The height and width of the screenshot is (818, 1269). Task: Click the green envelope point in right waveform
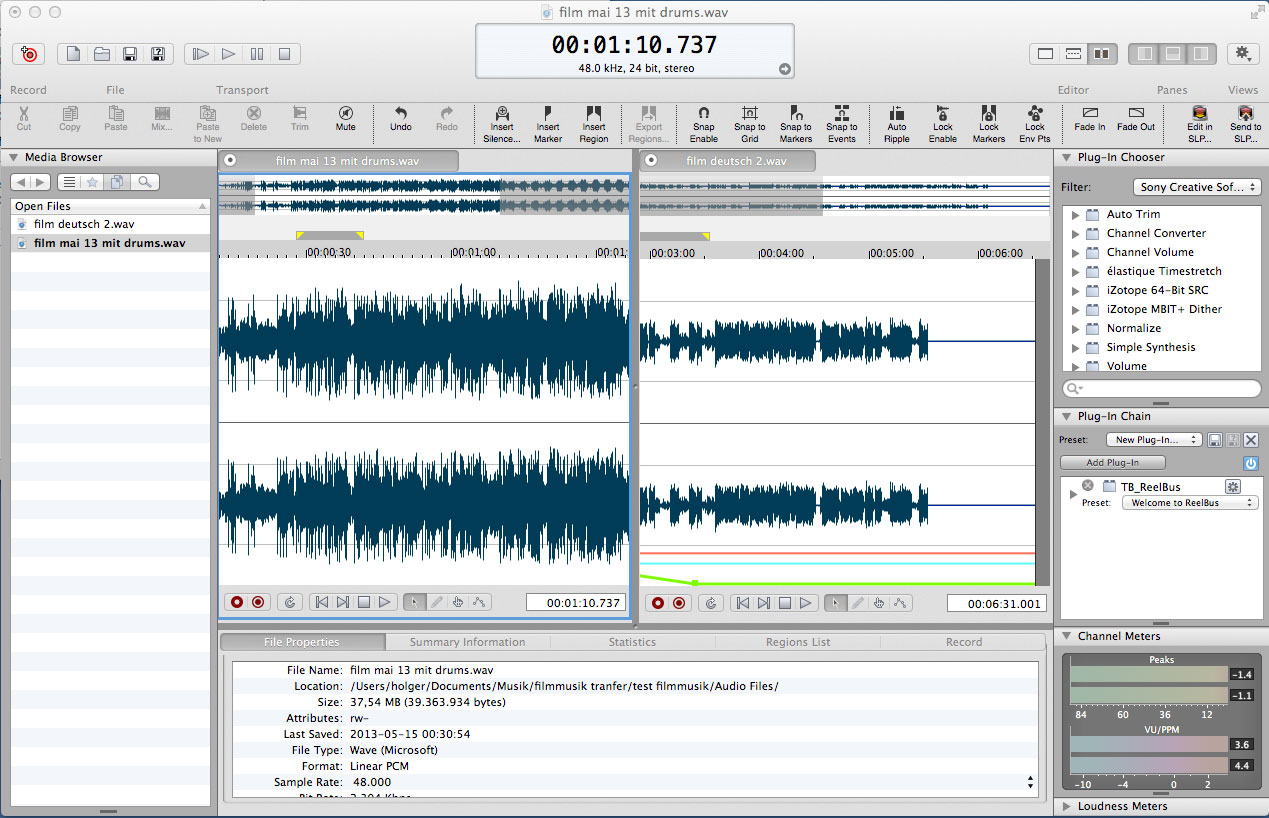pos(694,582)
